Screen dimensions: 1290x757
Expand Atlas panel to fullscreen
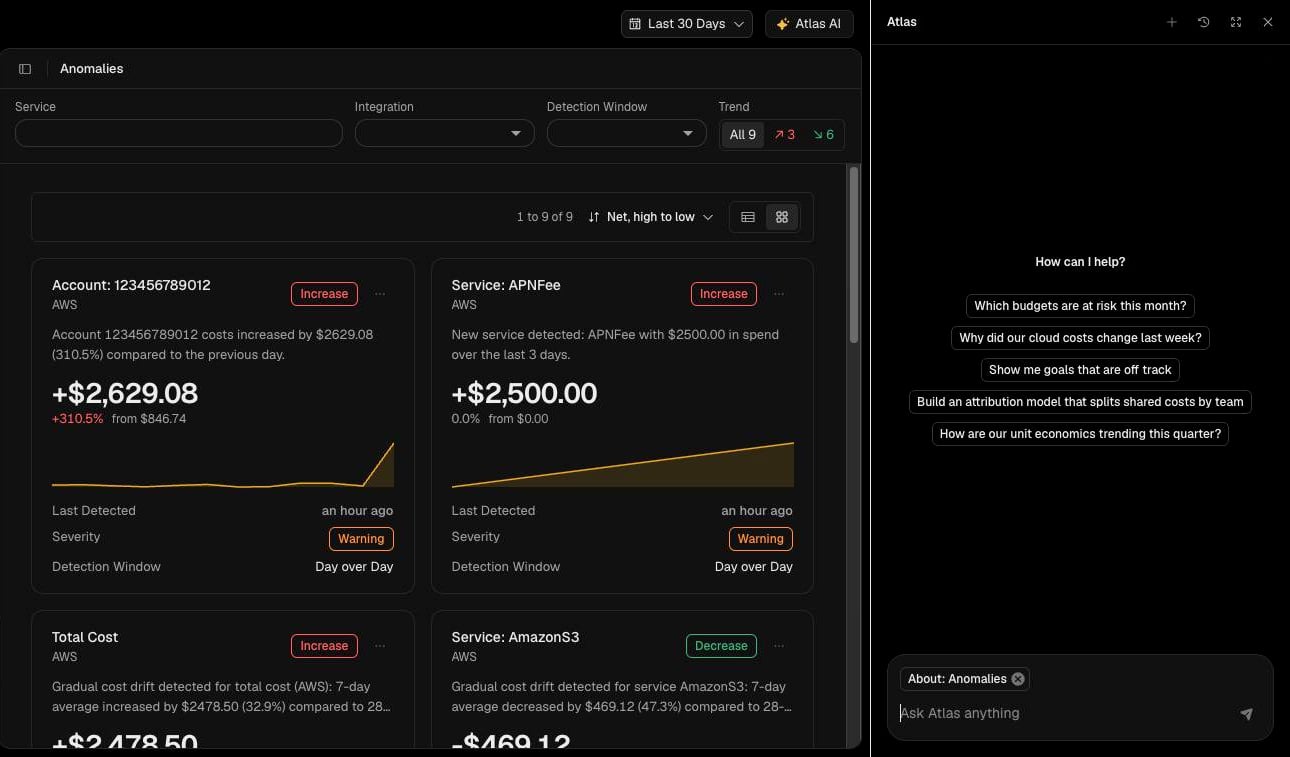pos(1236,22)
